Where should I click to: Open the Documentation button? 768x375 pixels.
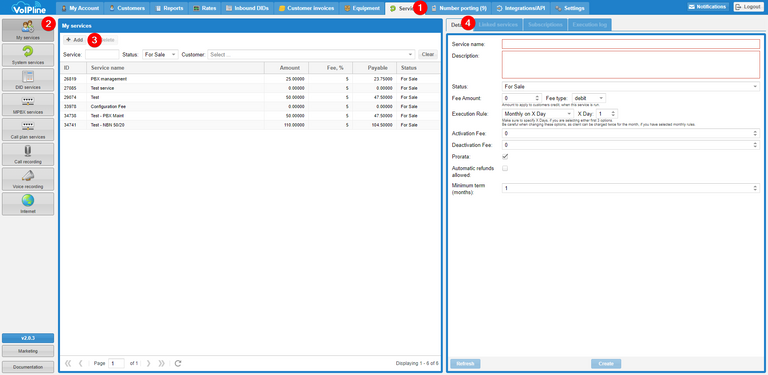pyautogui.click(x=28, y=367)
